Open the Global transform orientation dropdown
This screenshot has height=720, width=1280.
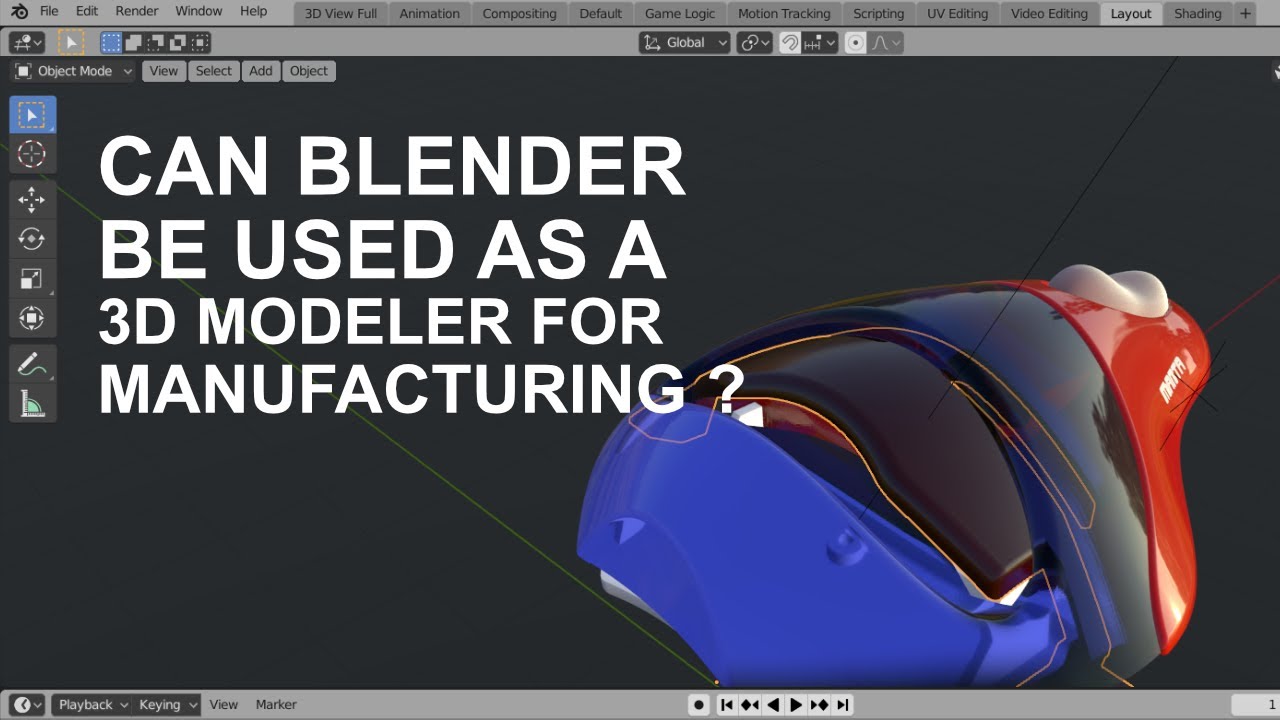pyautogui.click(x=685, y=43)
